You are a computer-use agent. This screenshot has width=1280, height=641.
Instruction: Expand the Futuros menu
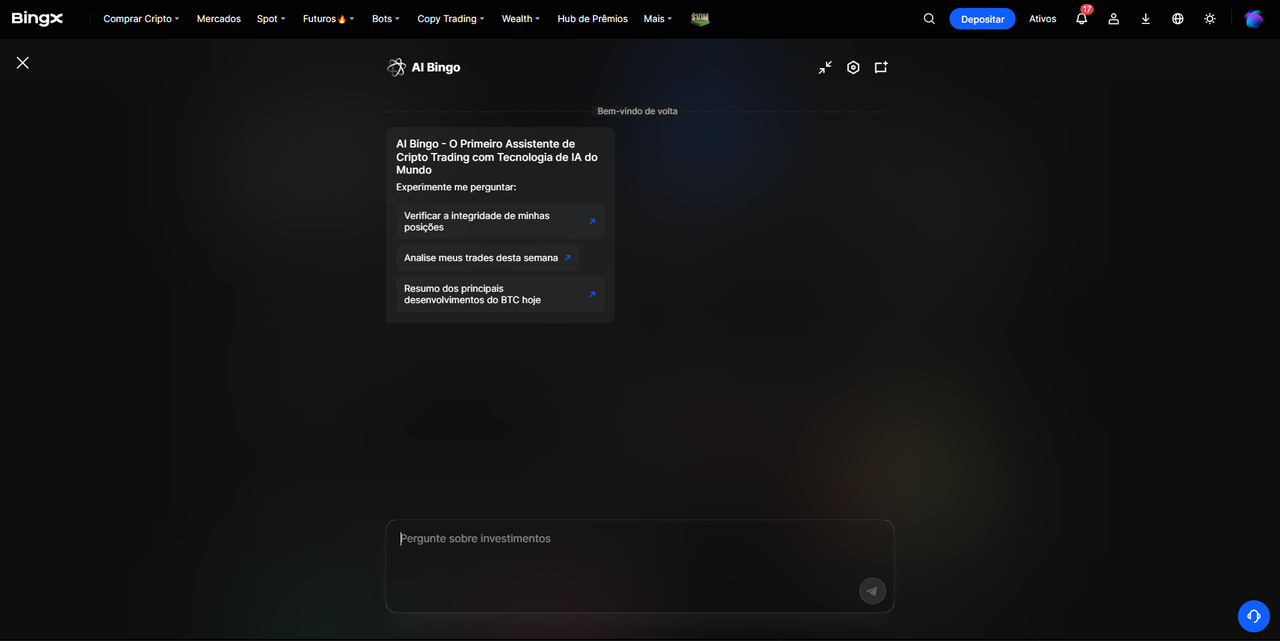pos(328,19)
